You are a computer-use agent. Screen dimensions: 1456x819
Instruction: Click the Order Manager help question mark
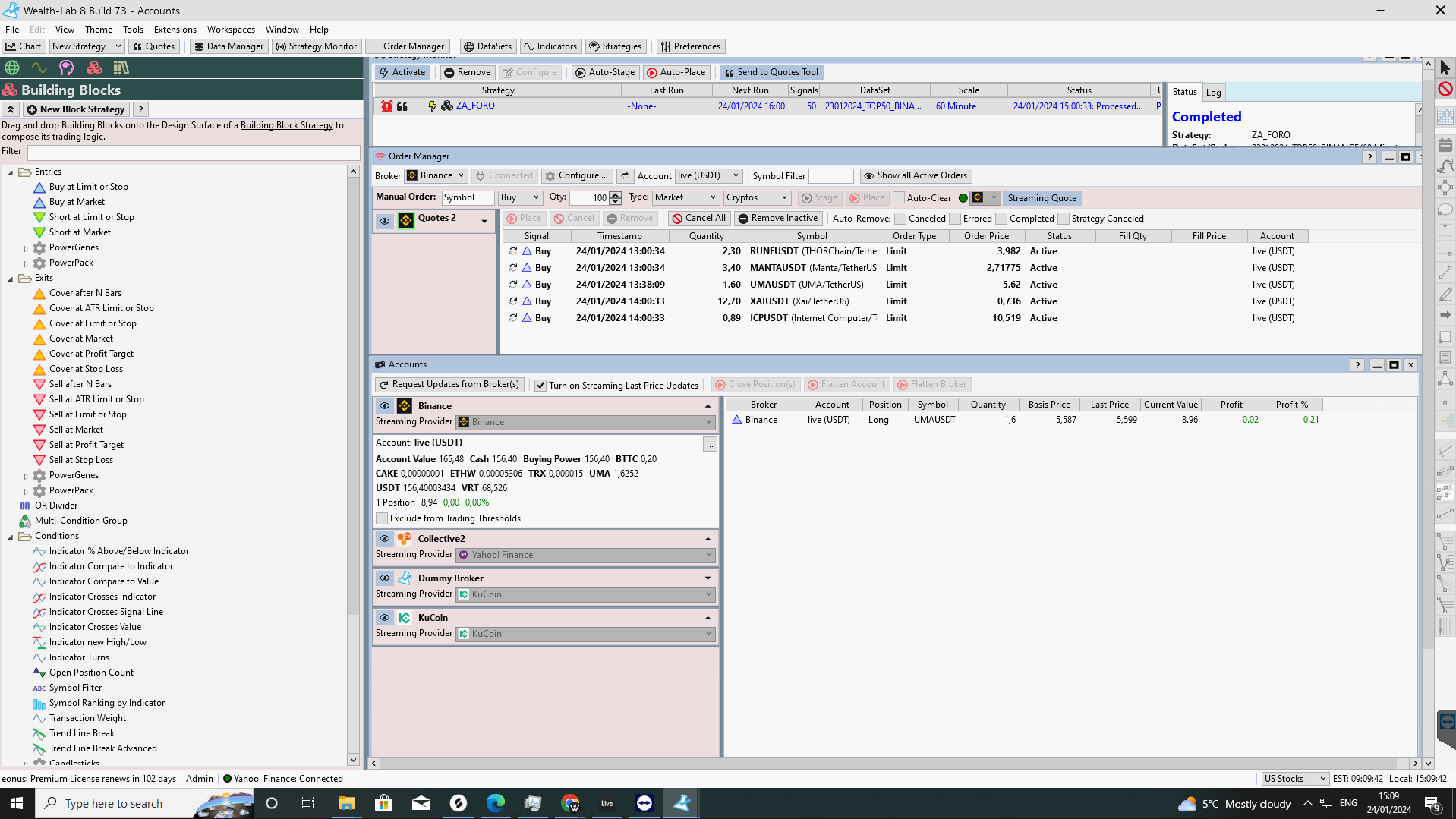[1369, 157]
